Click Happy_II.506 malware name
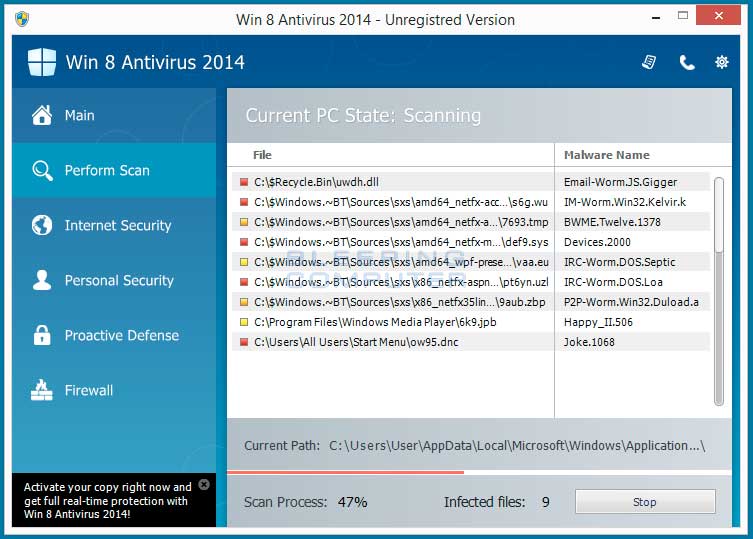 (598, 322)
